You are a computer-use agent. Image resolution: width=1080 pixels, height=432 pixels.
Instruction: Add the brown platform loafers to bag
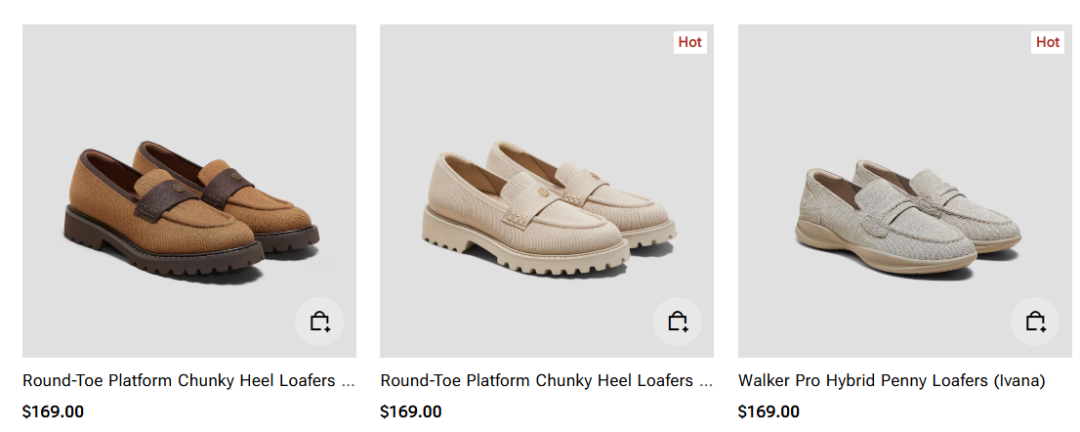point(319,322)
